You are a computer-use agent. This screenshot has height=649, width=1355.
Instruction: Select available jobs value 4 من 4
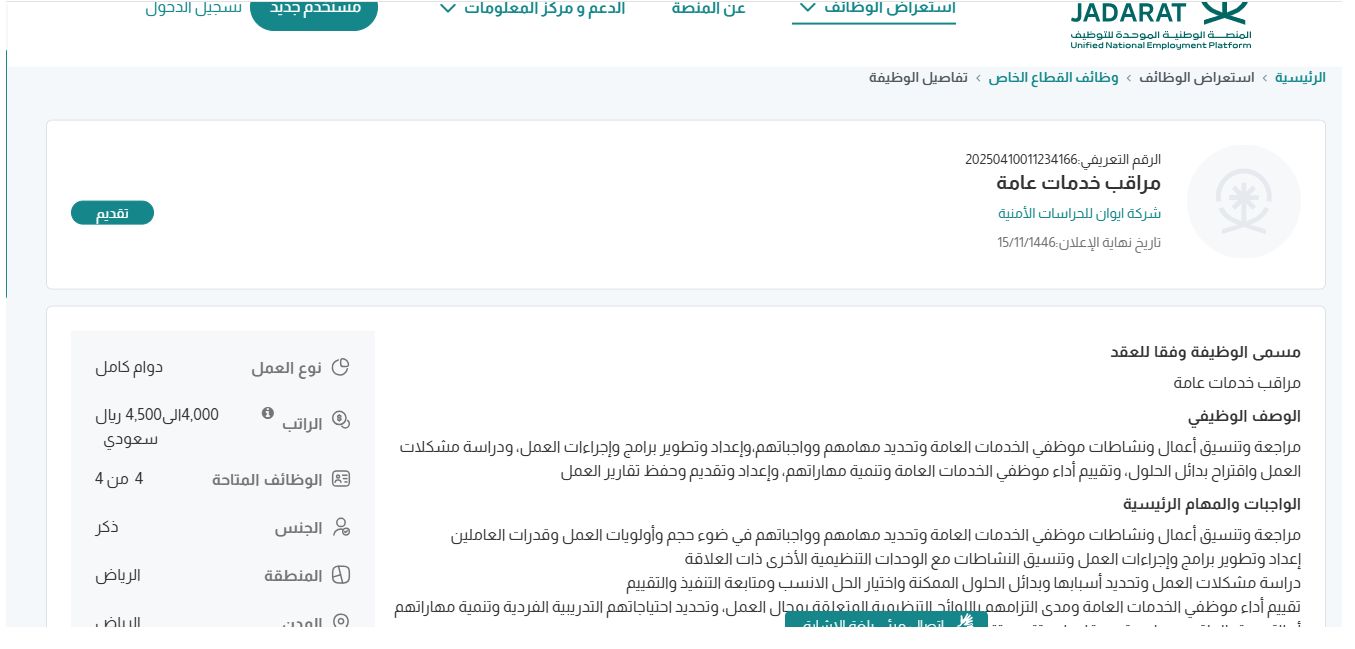pyautogui.click(x=119, y=478)
